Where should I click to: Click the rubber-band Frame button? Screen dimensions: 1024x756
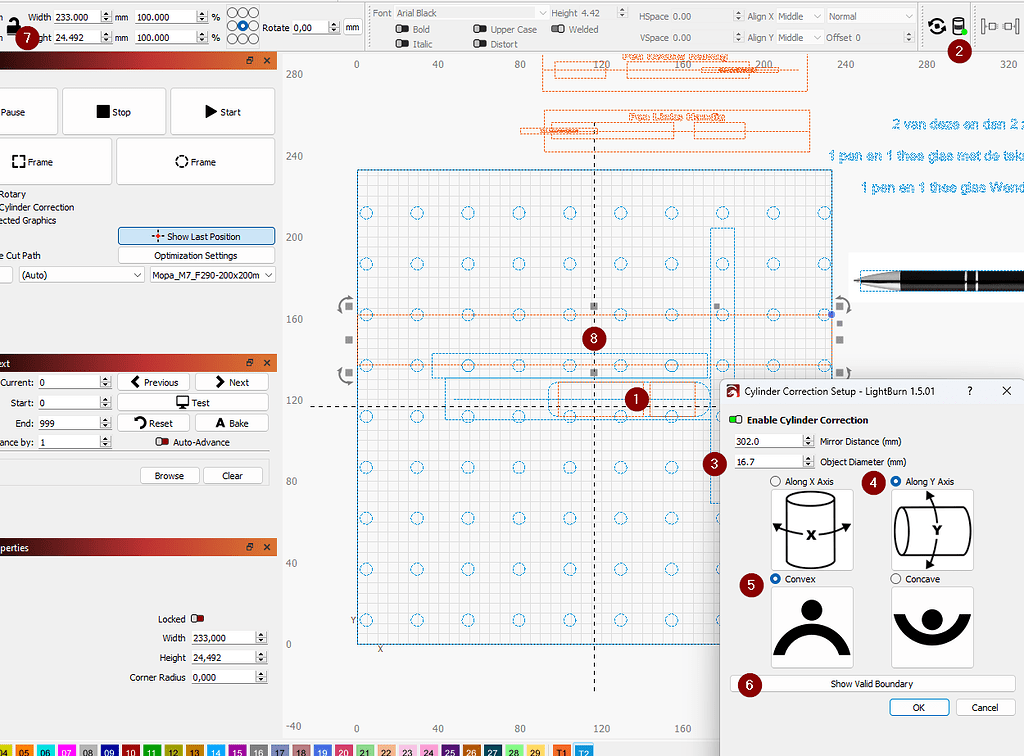click(x=195, y=161)
